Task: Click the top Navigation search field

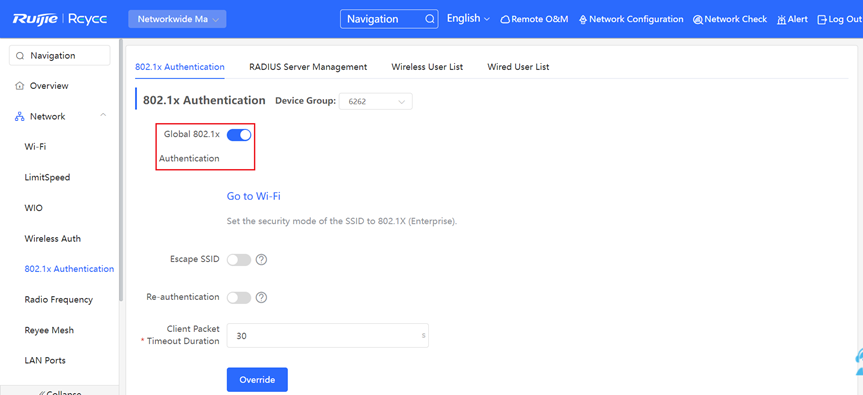Action: click(390, 19)
